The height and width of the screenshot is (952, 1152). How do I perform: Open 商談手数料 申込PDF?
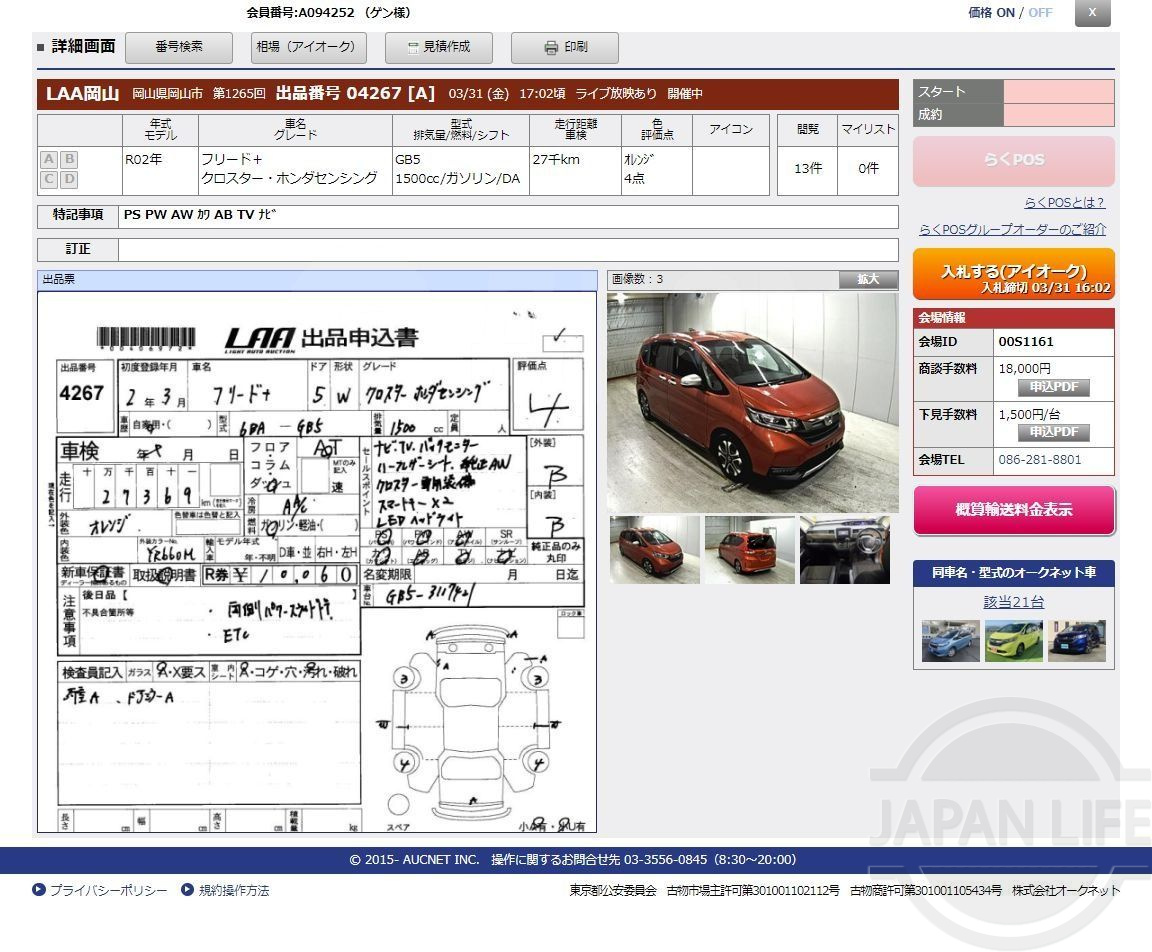[x=1053, y=387]
